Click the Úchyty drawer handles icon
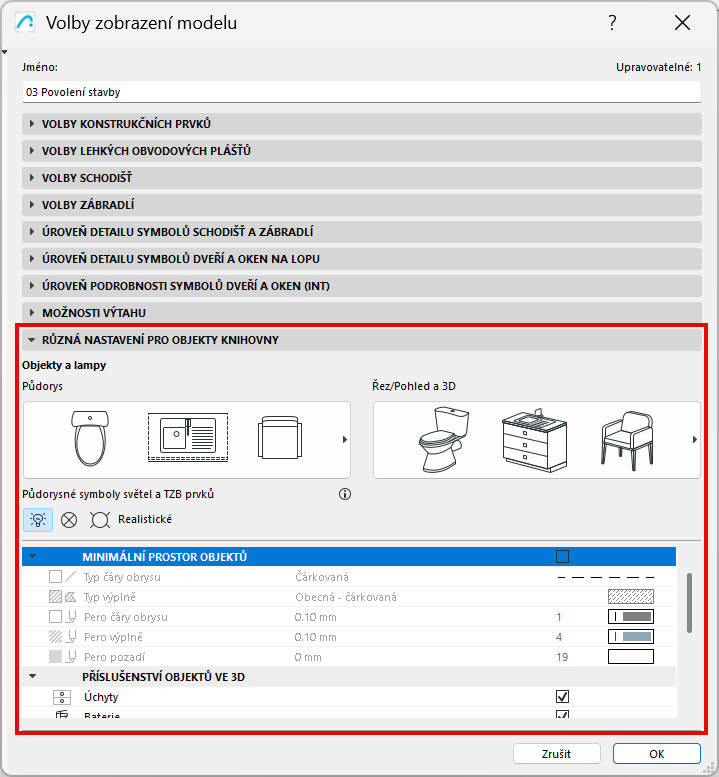 [x=62, y=697]
